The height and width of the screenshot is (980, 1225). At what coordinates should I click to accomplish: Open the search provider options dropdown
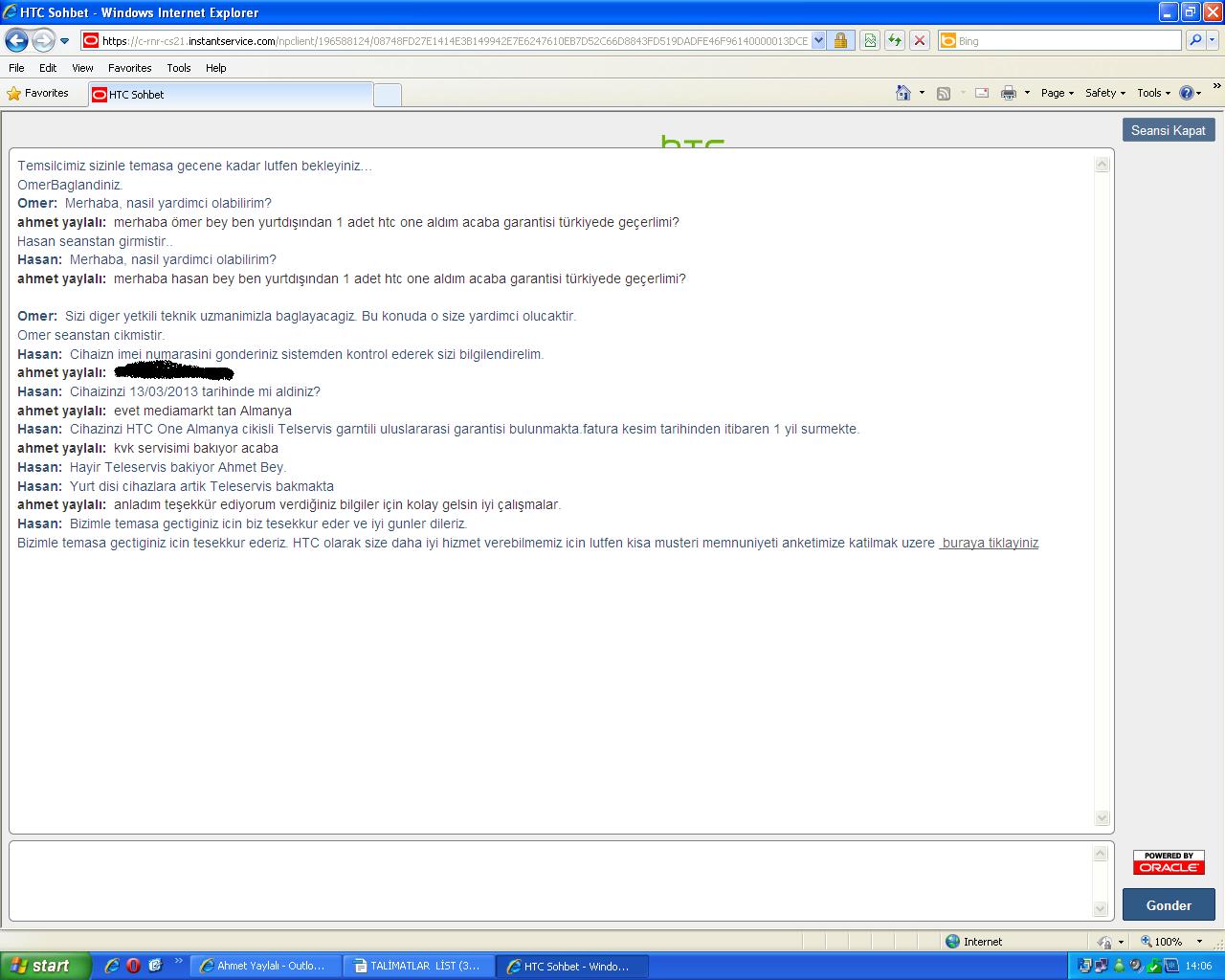tap(1213, 40)
